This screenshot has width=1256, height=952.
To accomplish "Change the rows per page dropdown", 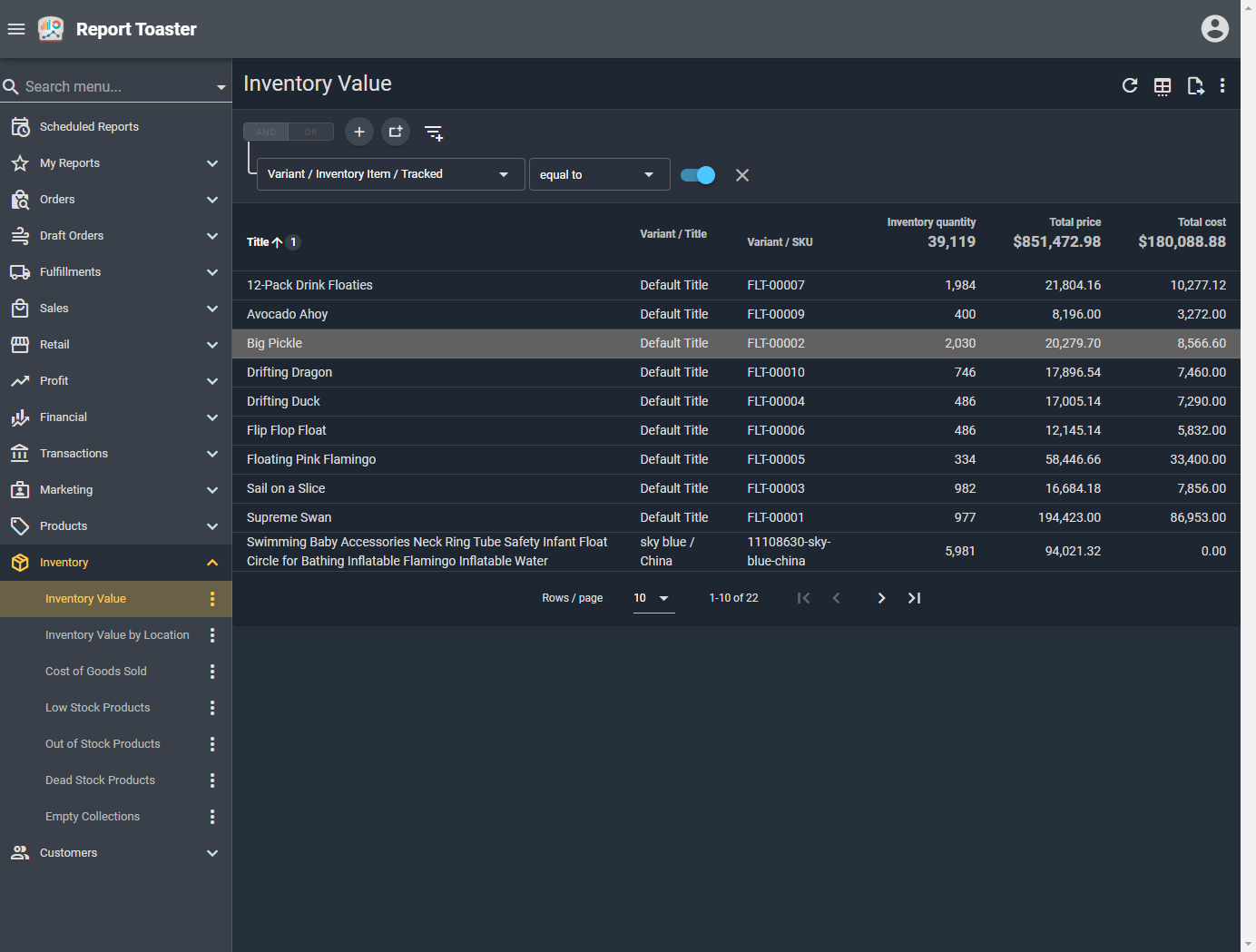I will click(x=653, y=598).
